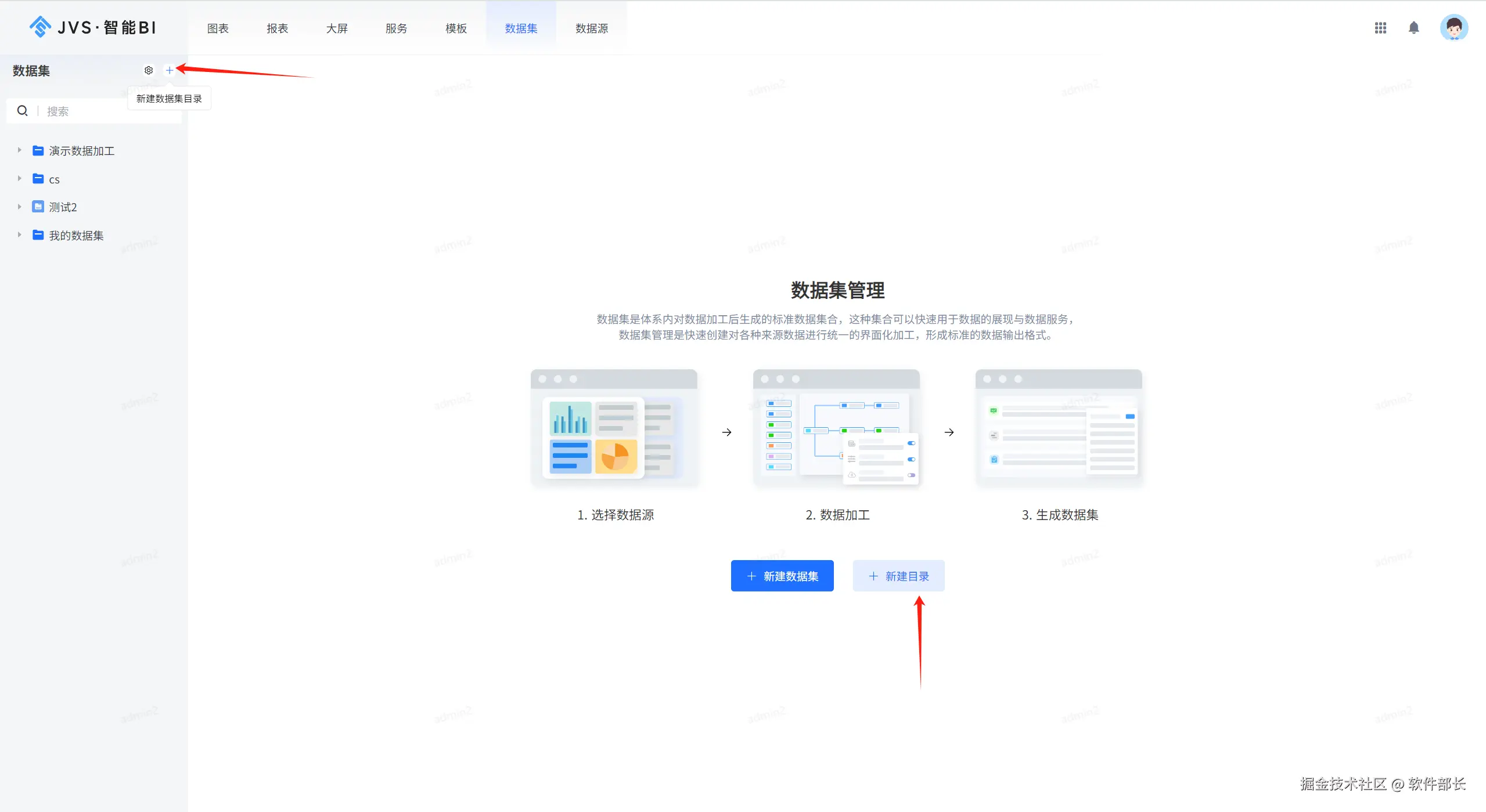Click the JVS 智能BI logo

pos(93,27)
